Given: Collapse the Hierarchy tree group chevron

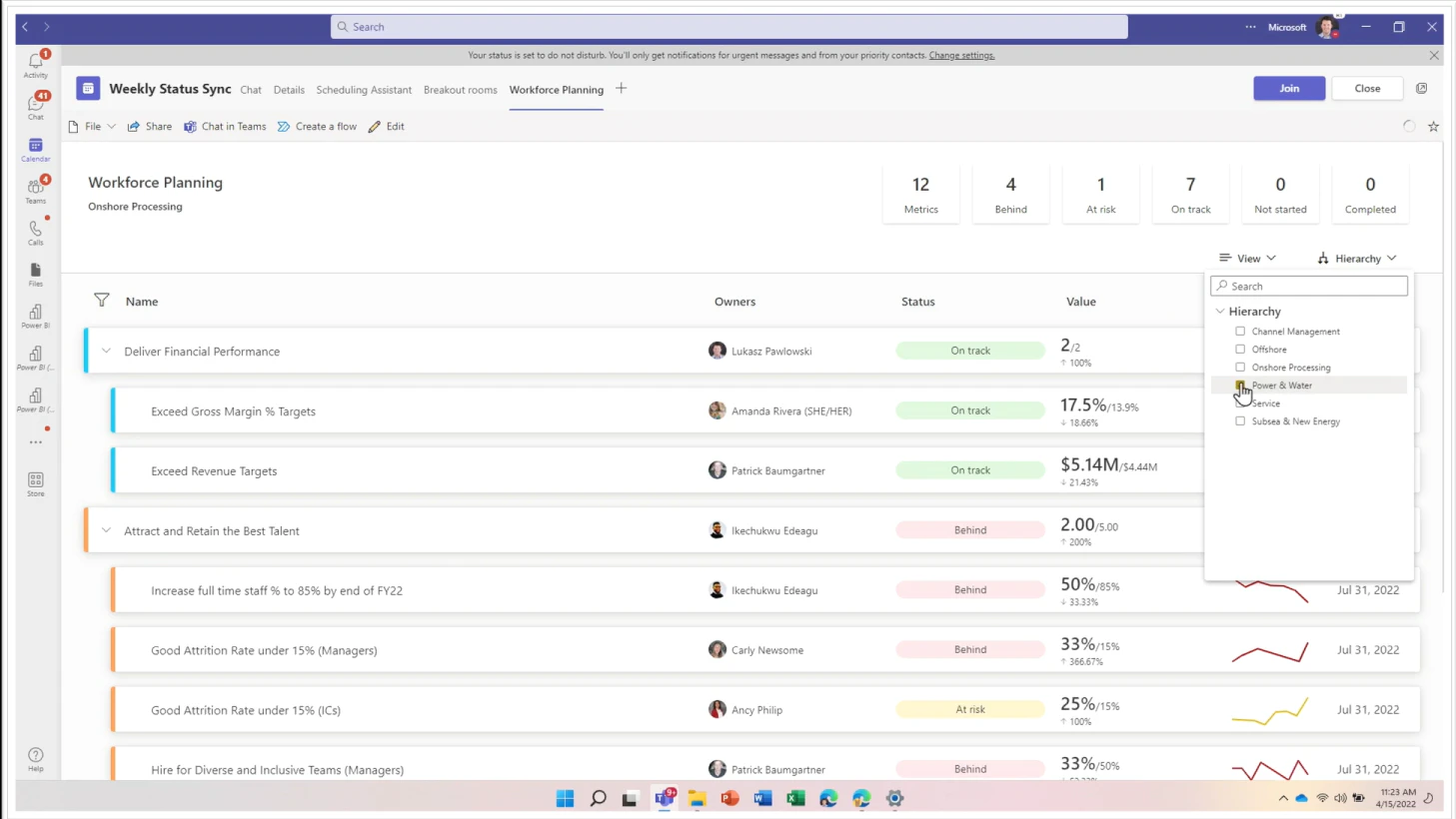Looking at the screenshot, I should [x=1220, y=311].
